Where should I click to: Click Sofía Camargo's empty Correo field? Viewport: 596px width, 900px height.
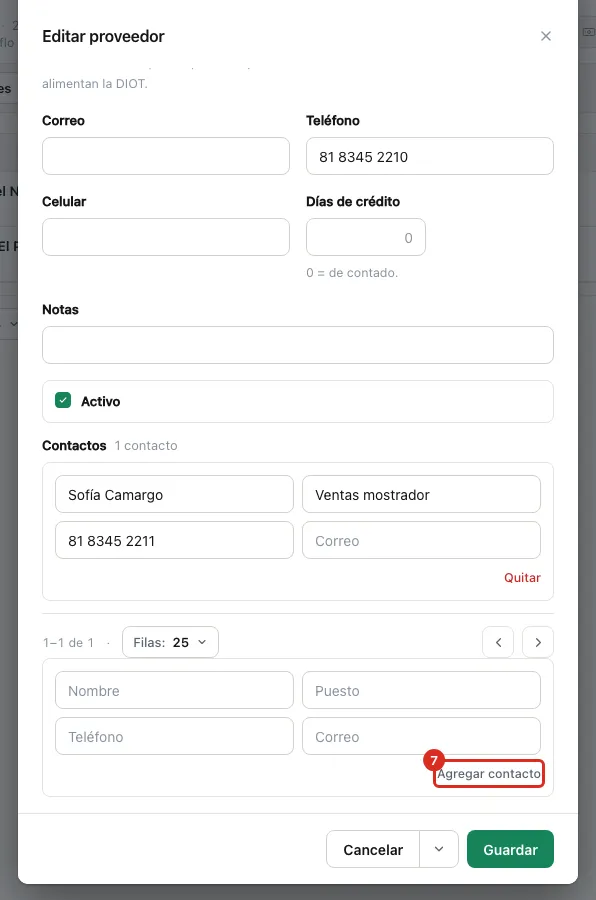pyautogui.click(x=421, y=540)
